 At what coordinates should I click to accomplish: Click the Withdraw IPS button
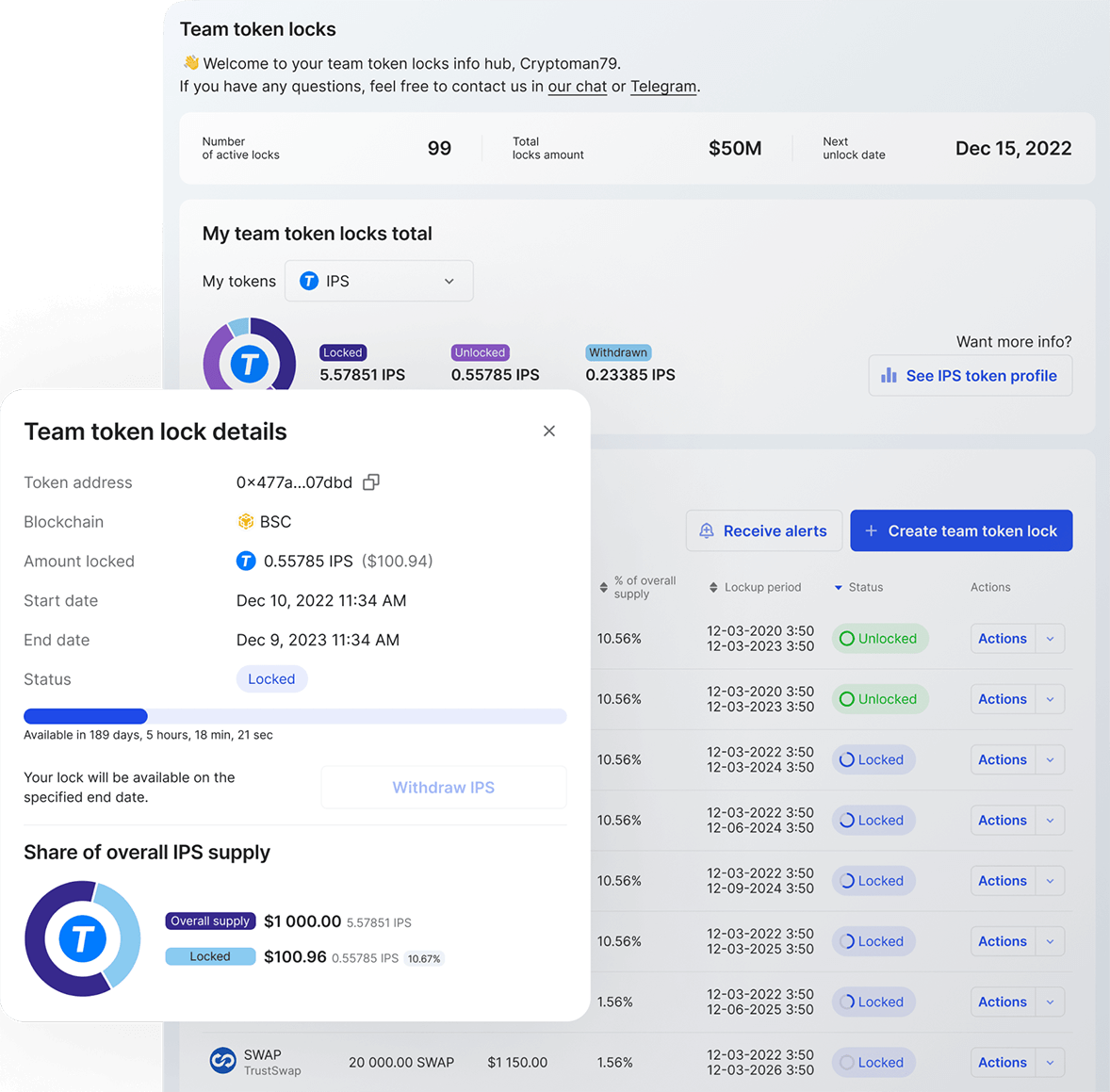(443, 788)
